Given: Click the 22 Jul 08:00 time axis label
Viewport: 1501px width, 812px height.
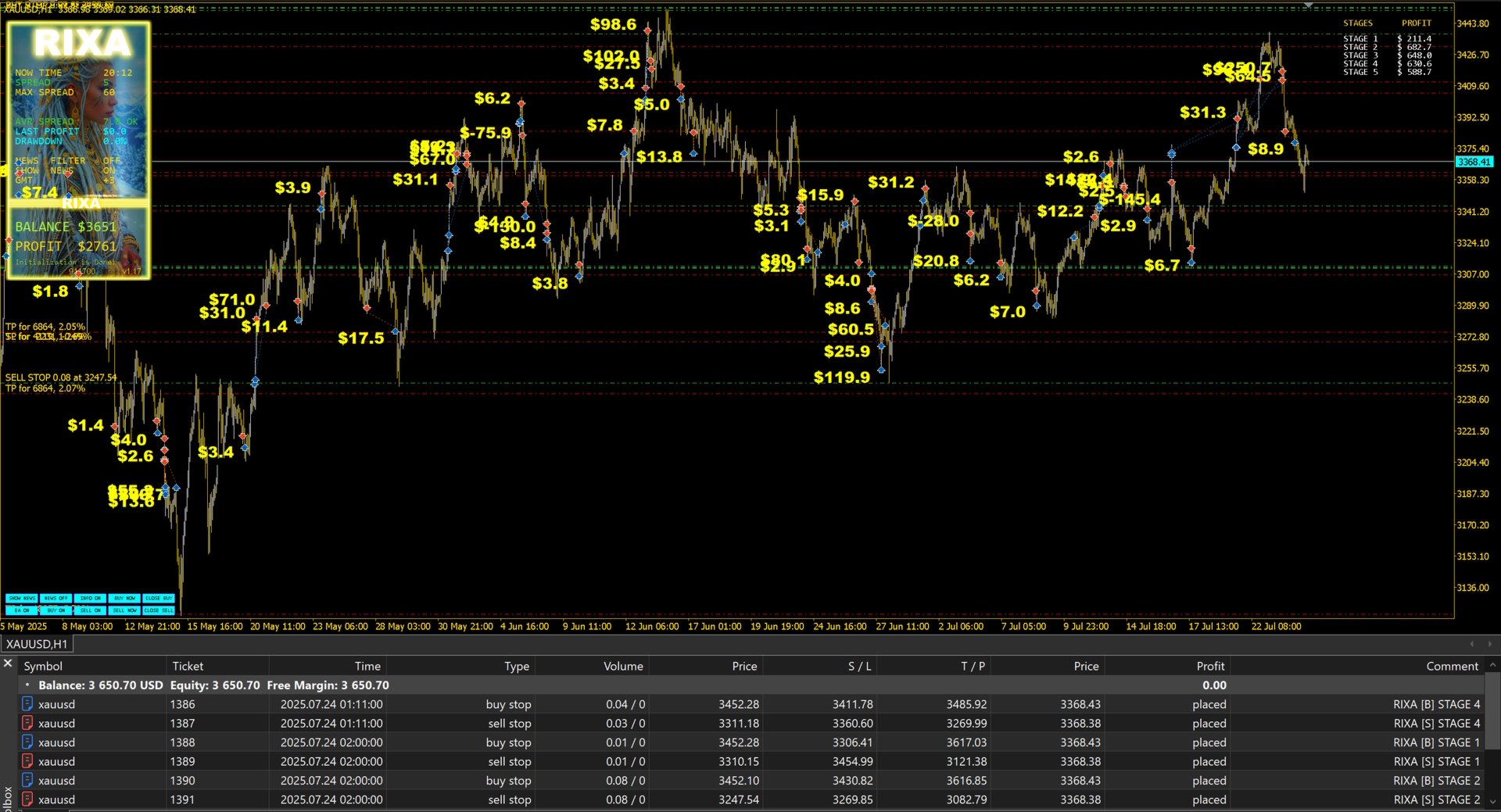Looking at the screenshot, I should (x=1276, y=626).
